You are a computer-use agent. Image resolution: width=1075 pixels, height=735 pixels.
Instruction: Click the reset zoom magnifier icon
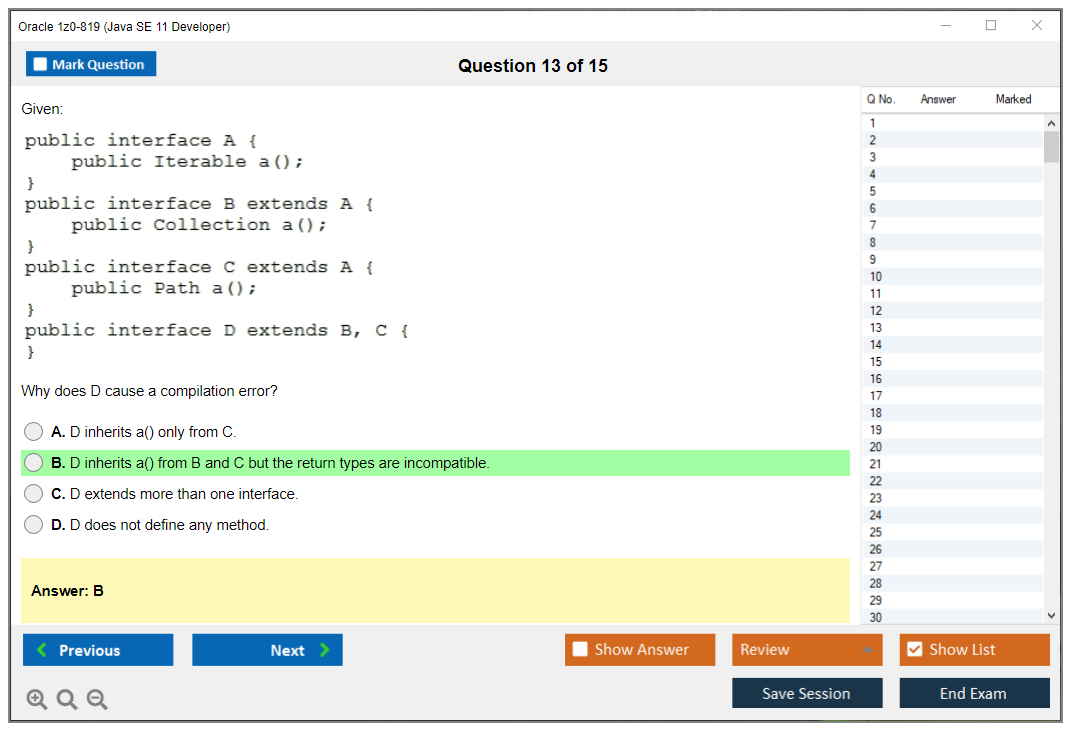[x=67, y=700]
